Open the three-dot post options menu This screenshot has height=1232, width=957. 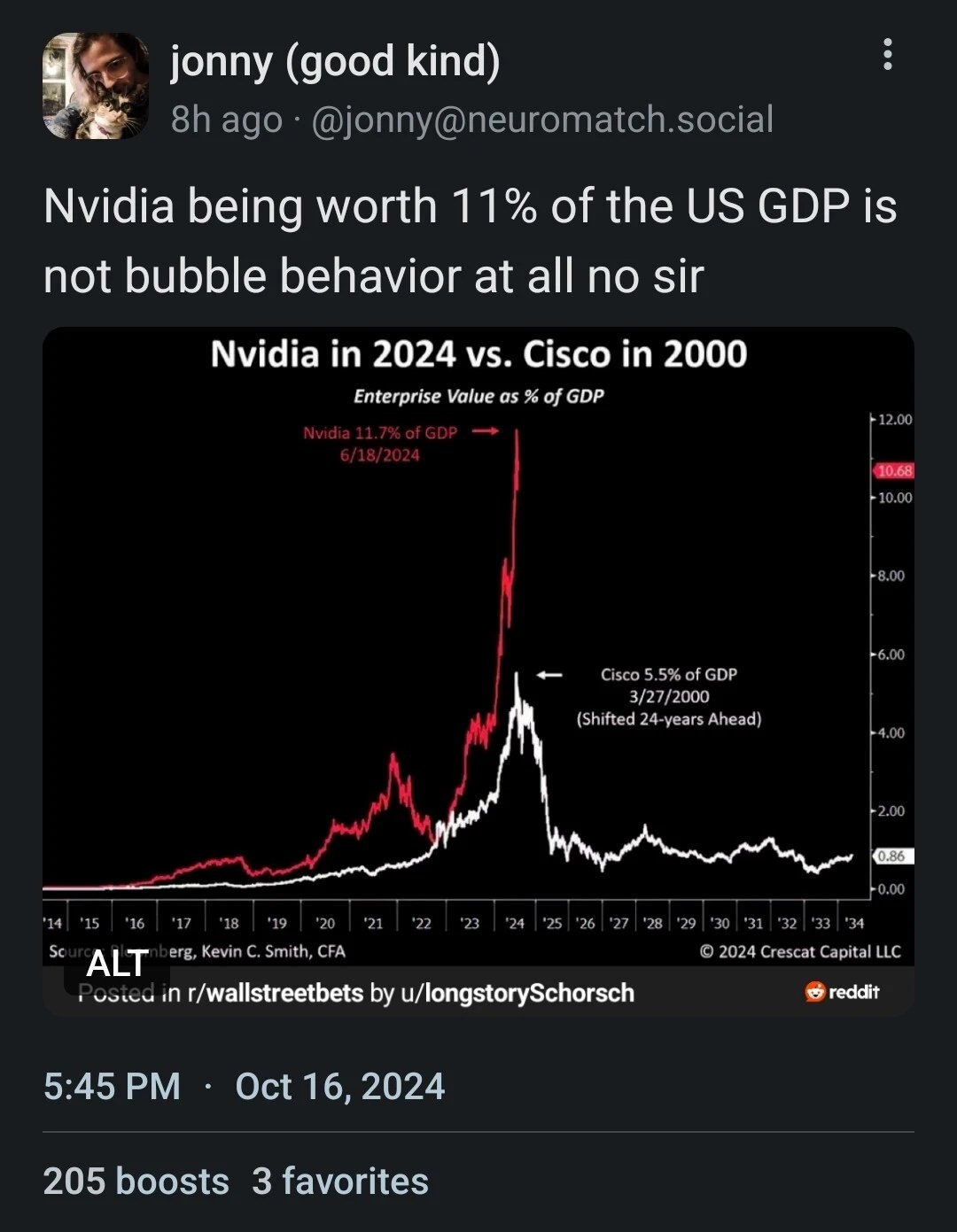click(x=887, y=55)
